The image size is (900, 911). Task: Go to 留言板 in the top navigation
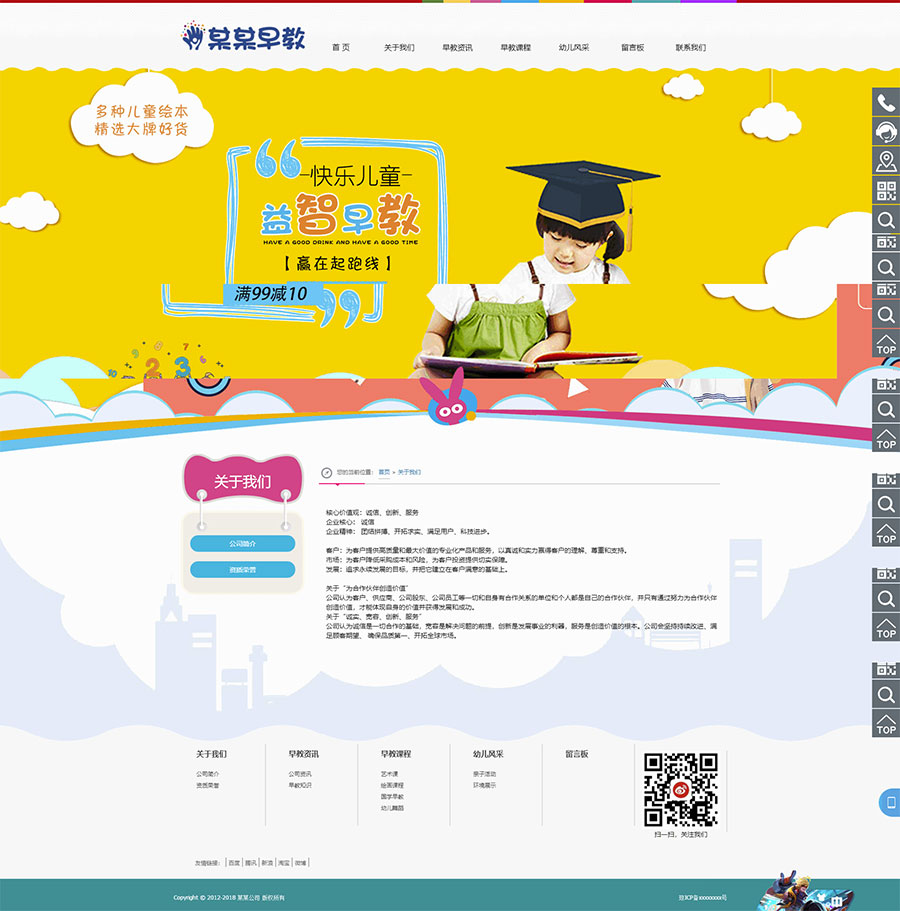(x=632, y=48)
